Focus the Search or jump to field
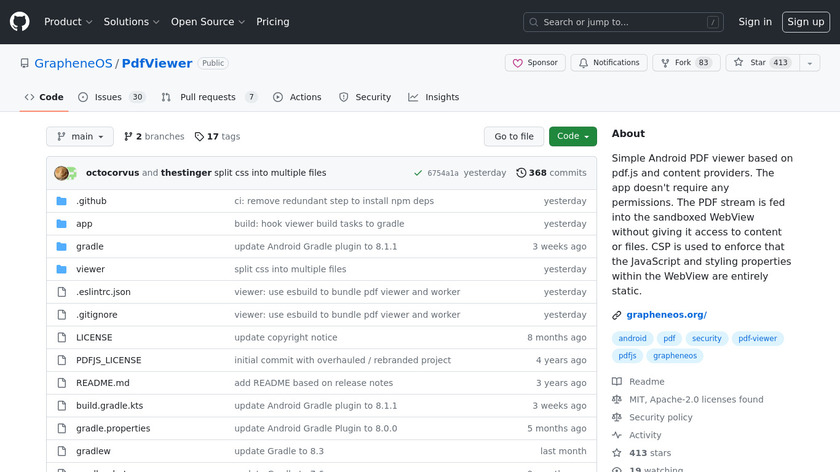Image resolution: width=840 pixels, height=472 pixels. [623, 22]
